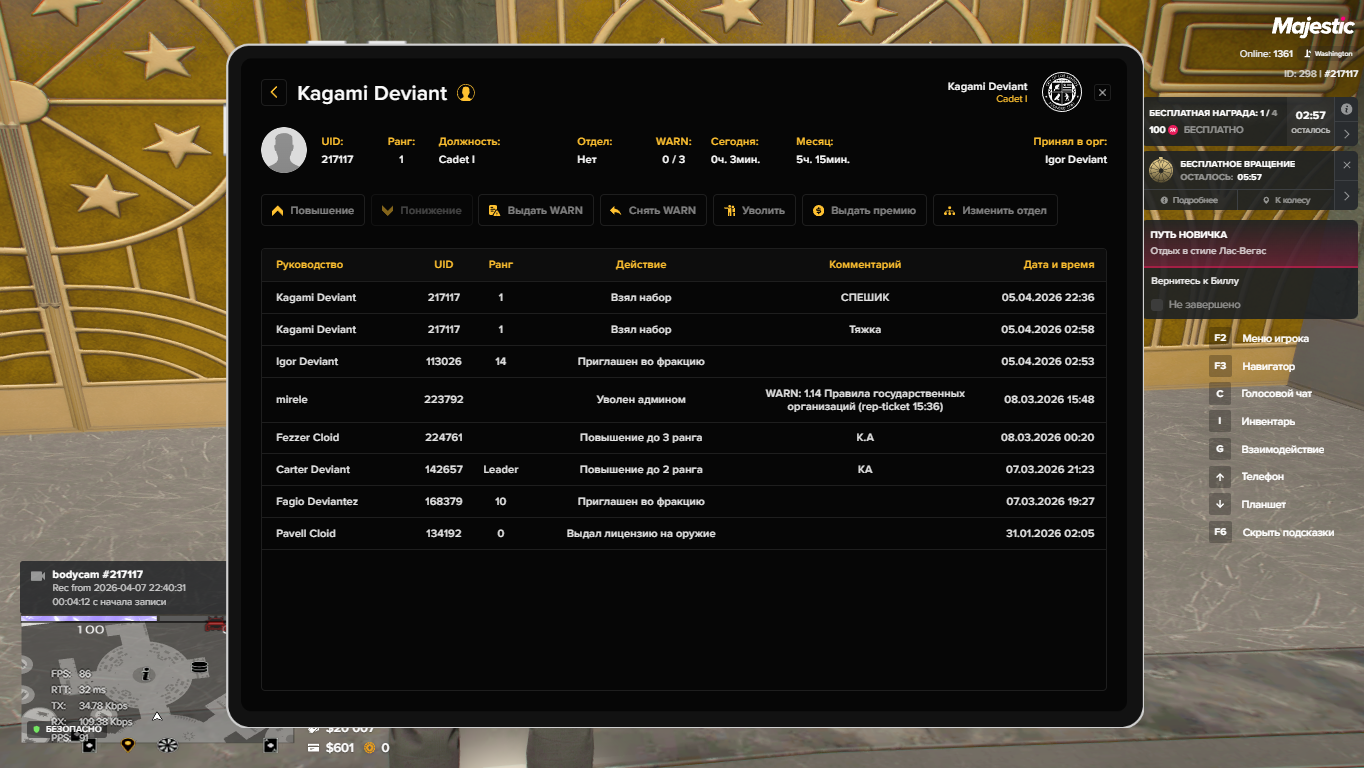Close the free spin notification

coord(1346,165)
